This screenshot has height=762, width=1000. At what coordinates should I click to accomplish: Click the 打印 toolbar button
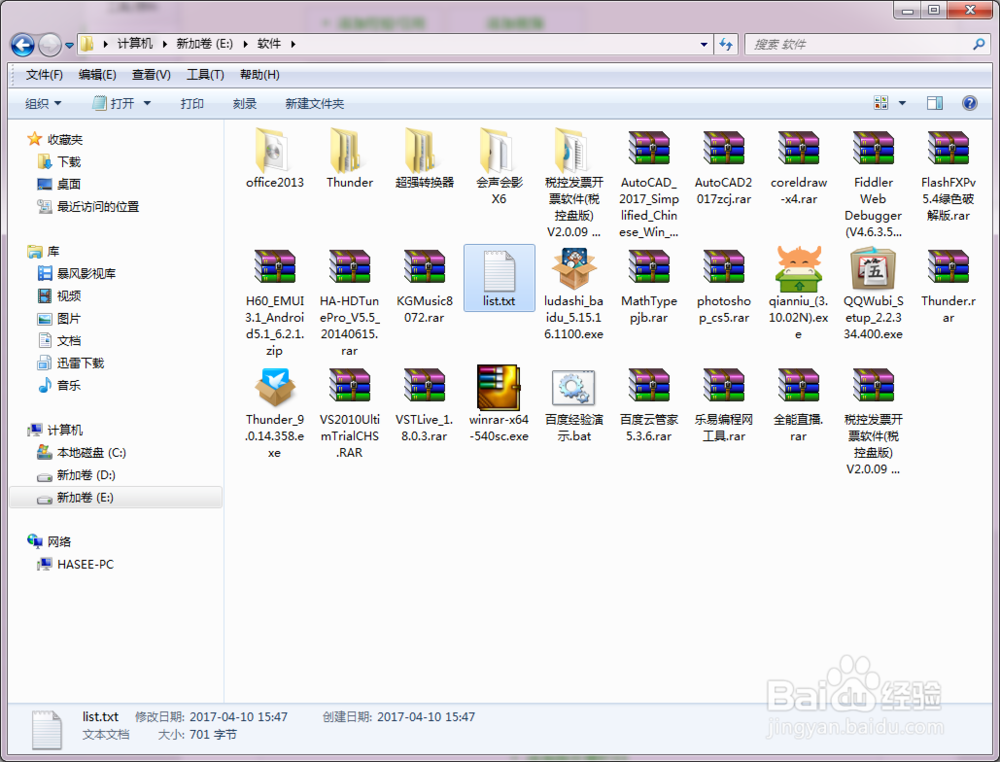(192, 103)
